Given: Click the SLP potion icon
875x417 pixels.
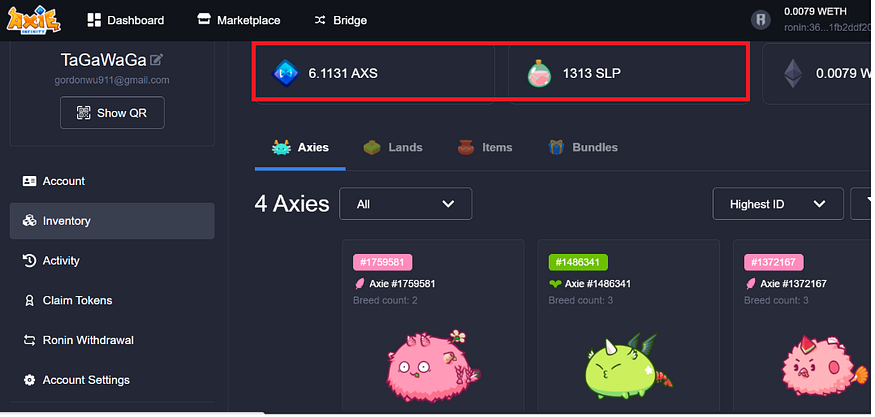Looking at the screenshot, I should pos(539,73).
